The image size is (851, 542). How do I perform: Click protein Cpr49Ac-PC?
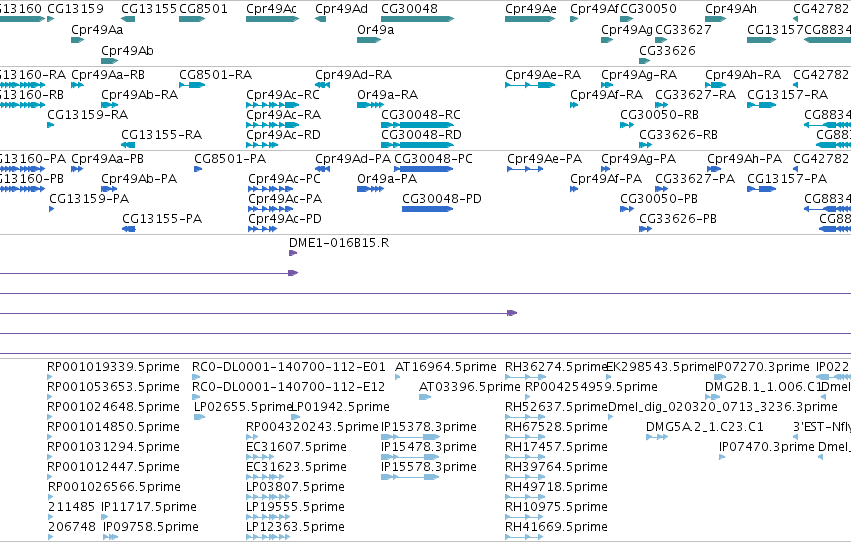[x=270, y=189]
